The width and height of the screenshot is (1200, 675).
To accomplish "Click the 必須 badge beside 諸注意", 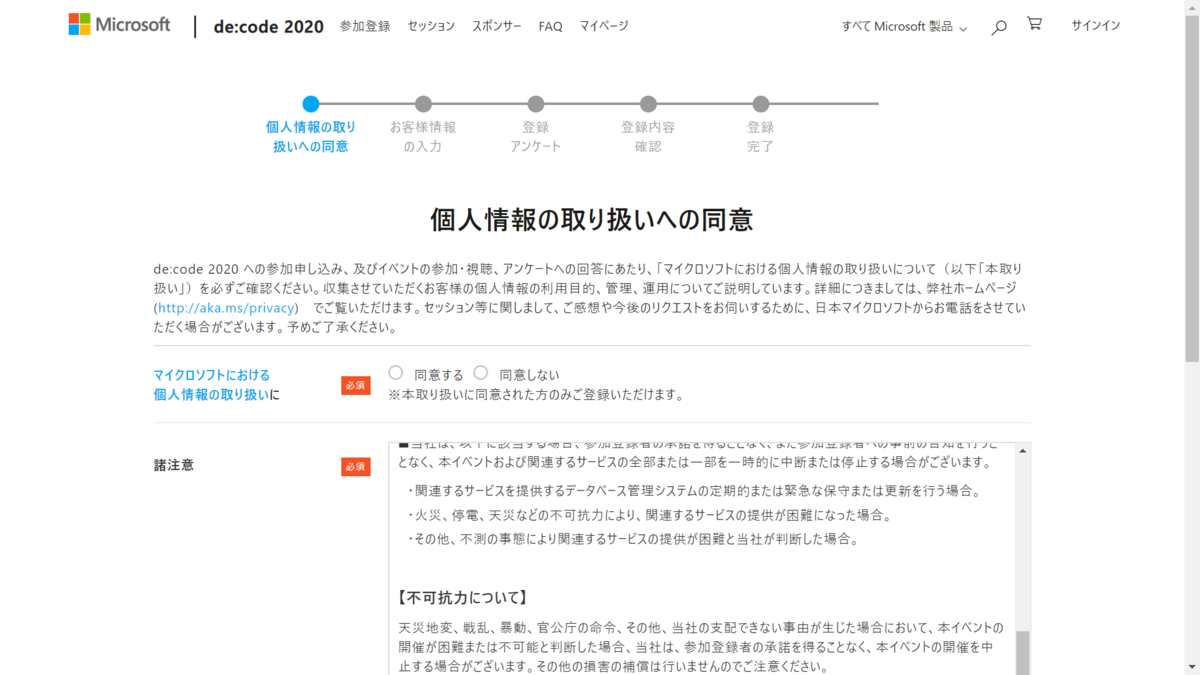I will [356, 466].
